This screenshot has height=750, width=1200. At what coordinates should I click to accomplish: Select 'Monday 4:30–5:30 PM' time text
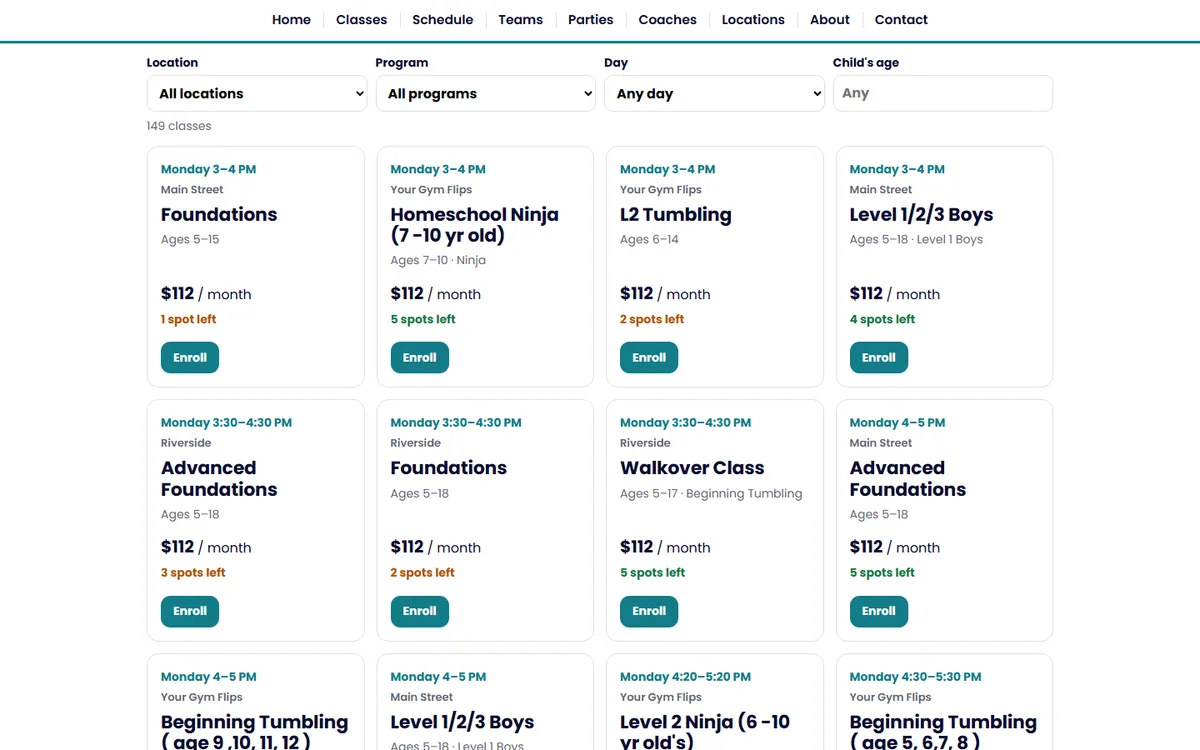tap(915, 677)
